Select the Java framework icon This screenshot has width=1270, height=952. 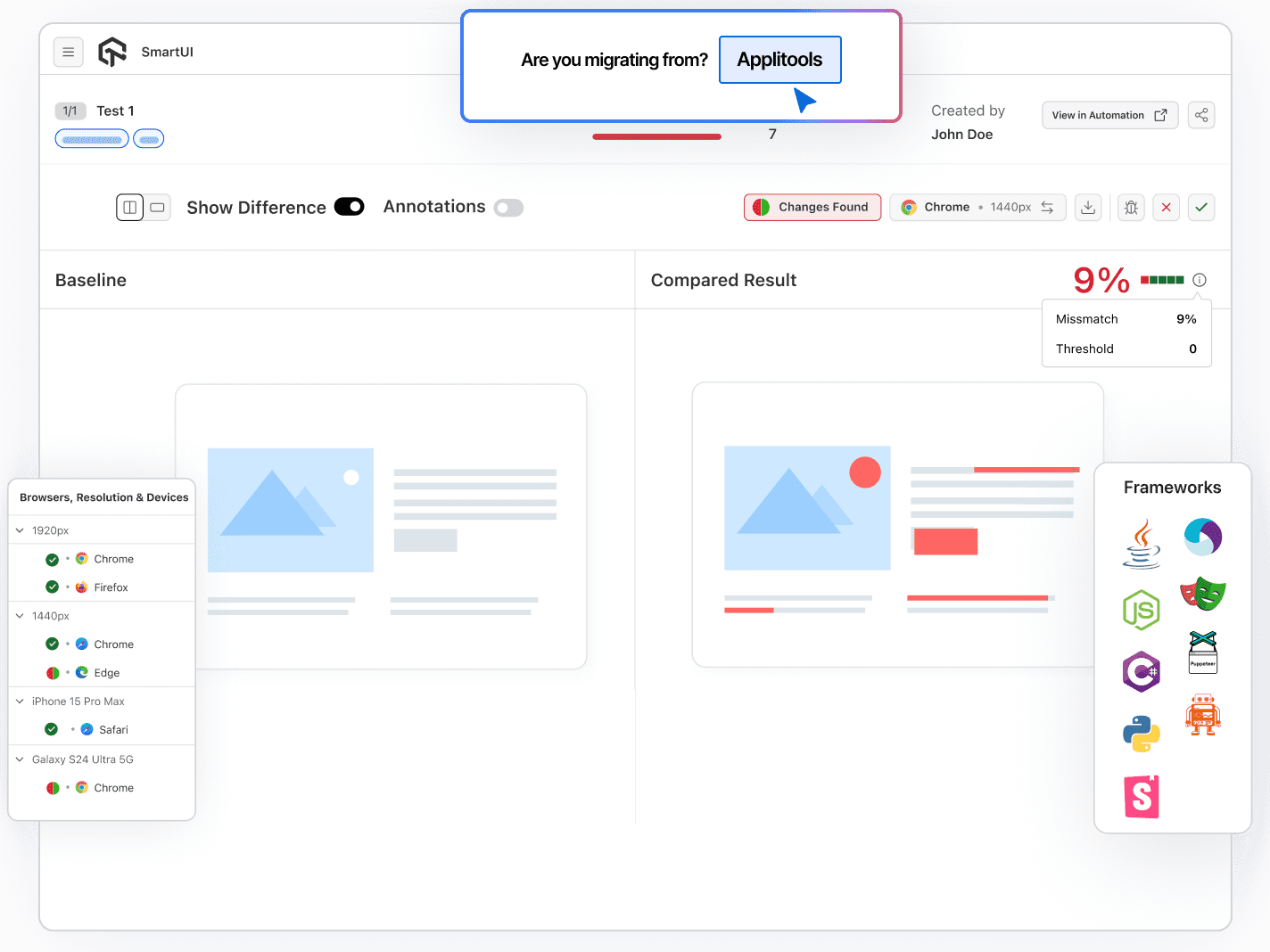click(1142, 545)
